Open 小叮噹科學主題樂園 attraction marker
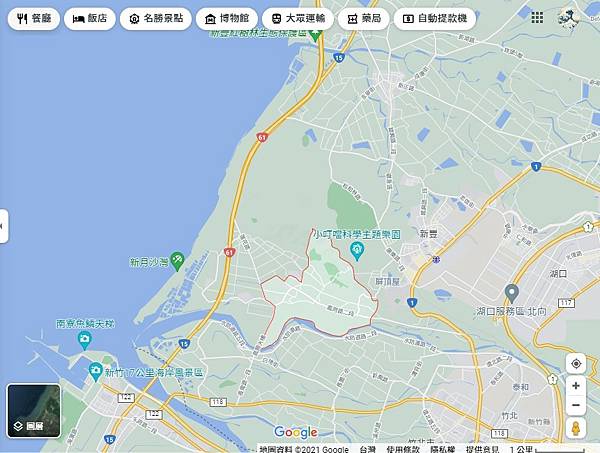The image size is (600, 453). click(x=357, y=252)
